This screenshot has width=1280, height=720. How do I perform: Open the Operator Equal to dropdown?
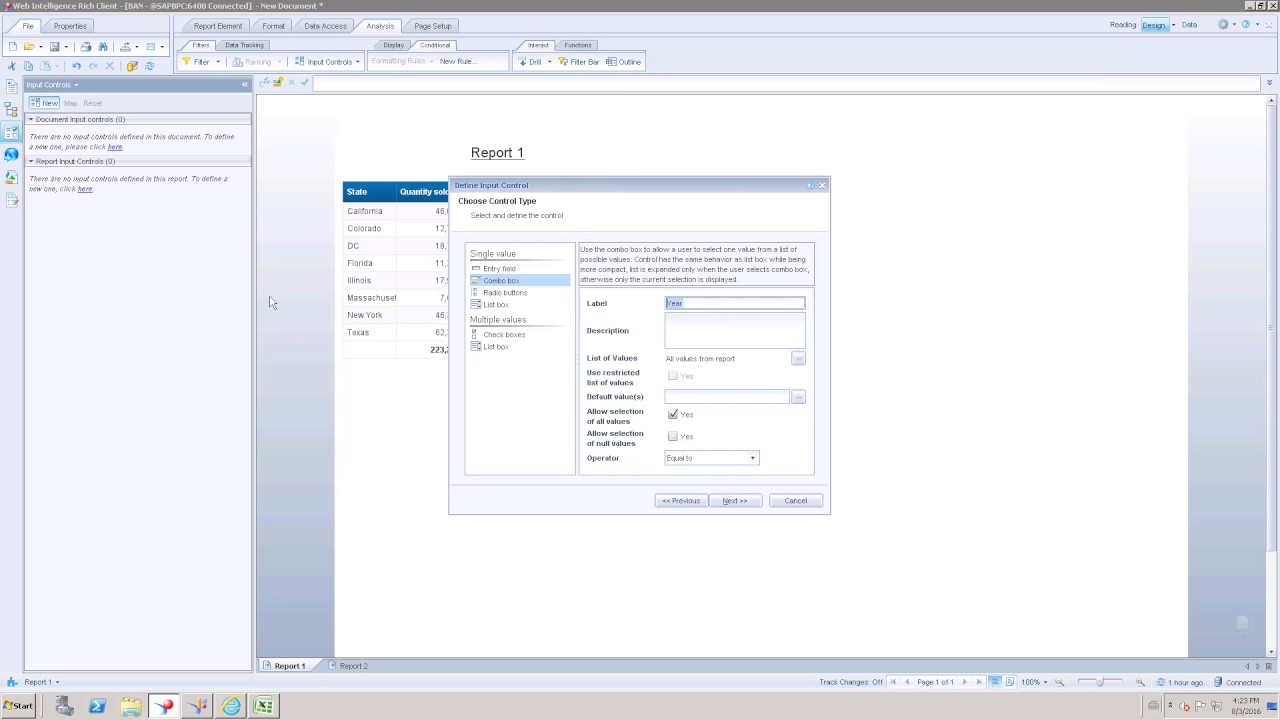[712, 458]
